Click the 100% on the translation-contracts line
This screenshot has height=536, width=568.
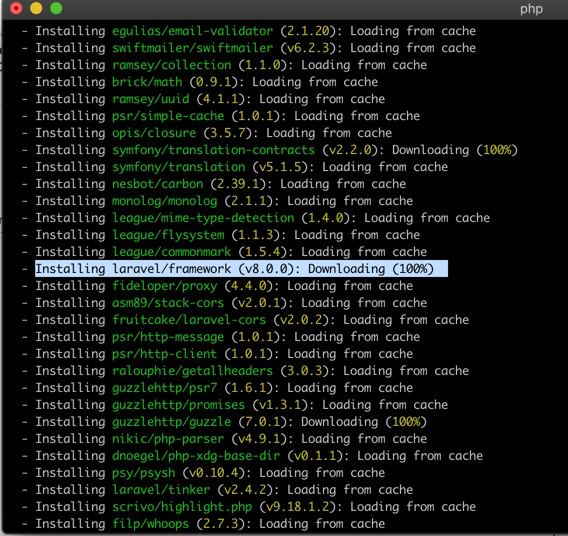click(x=497, y=150)
